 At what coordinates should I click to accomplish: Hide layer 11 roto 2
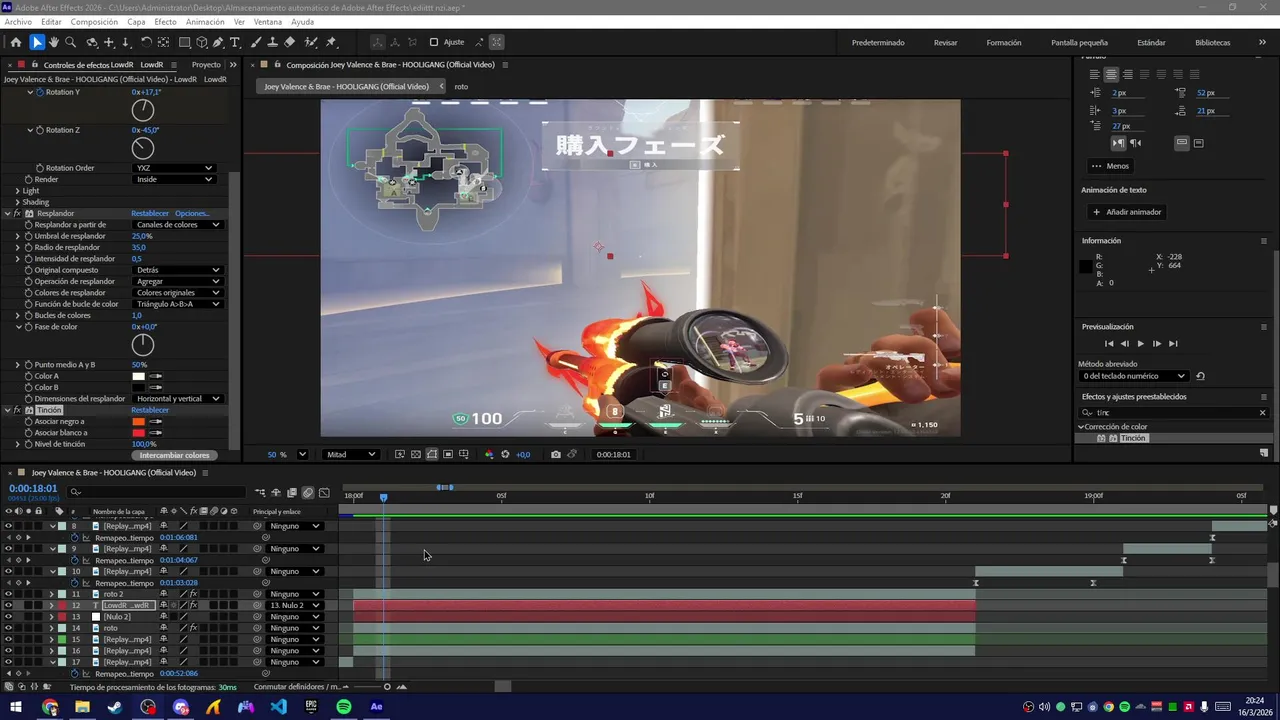pyautogui.click(x=8, y=594)
